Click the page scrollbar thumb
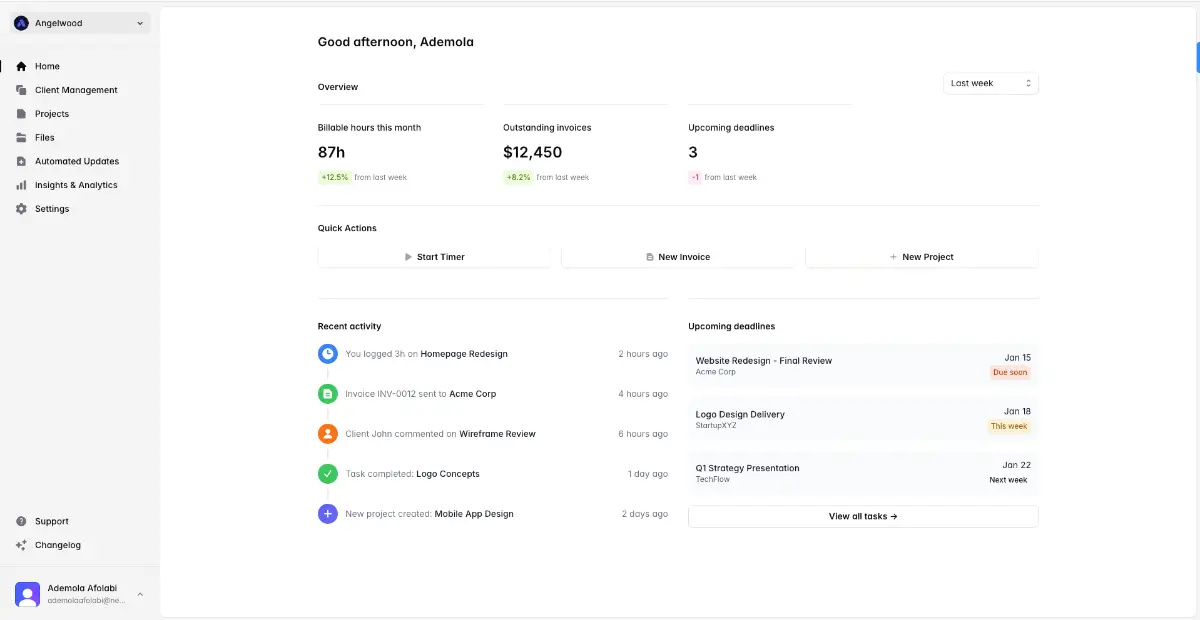 1197,57
